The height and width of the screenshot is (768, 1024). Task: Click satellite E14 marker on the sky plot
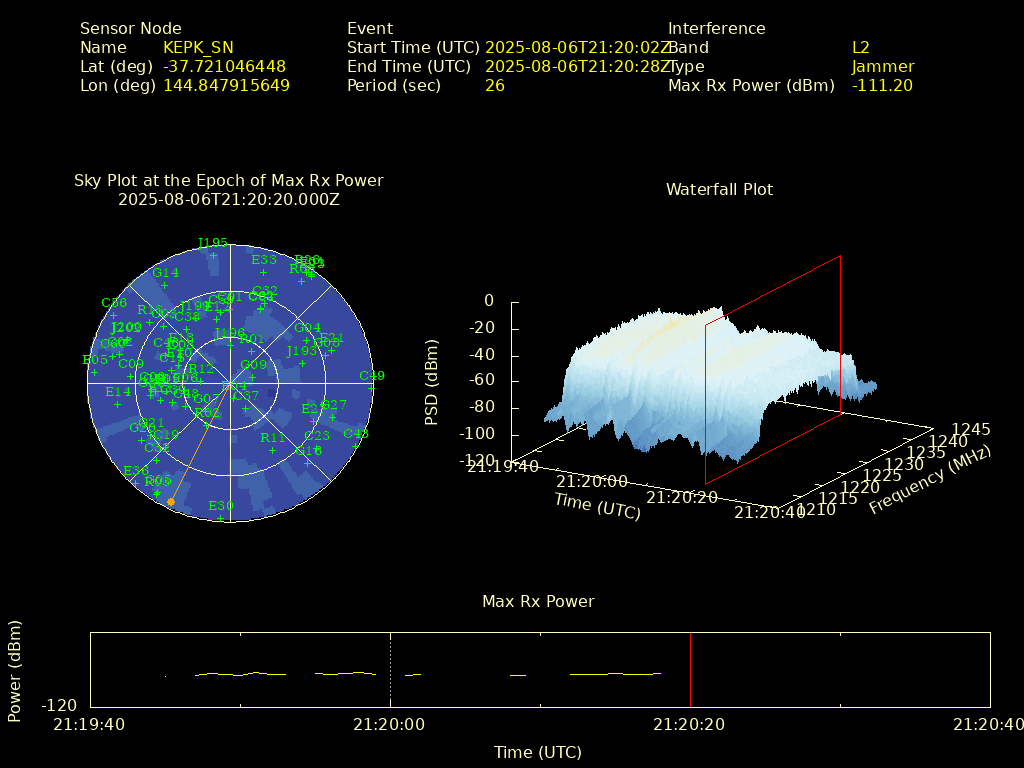[x=117, y=404]
